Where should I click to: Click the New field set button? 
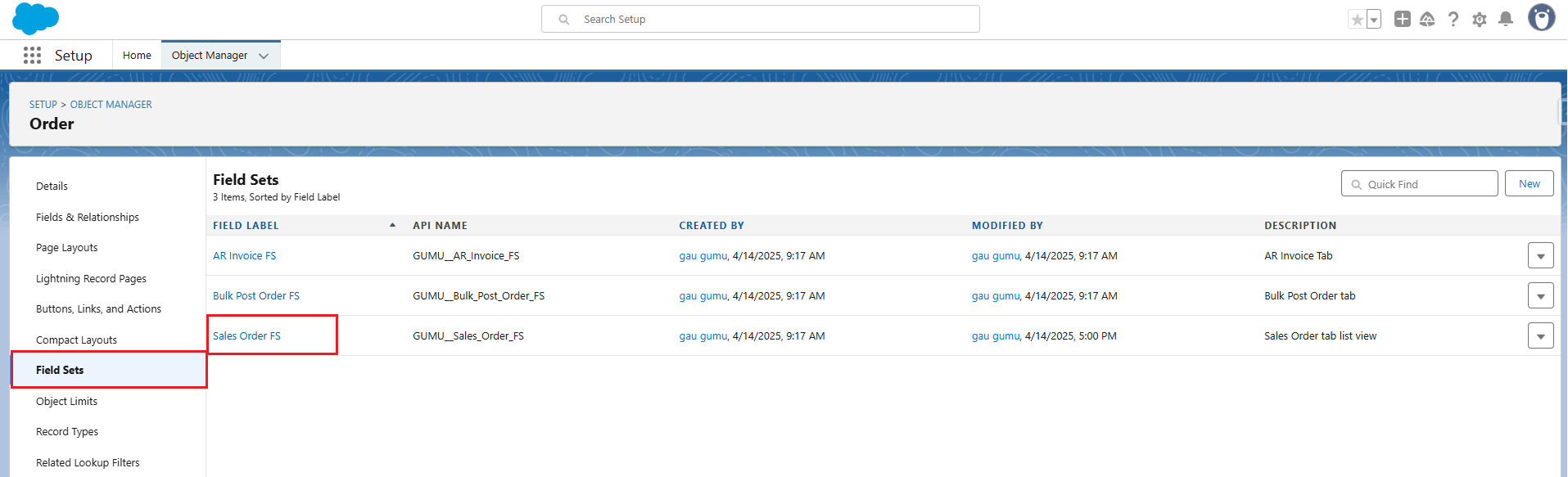[1529, 184]
